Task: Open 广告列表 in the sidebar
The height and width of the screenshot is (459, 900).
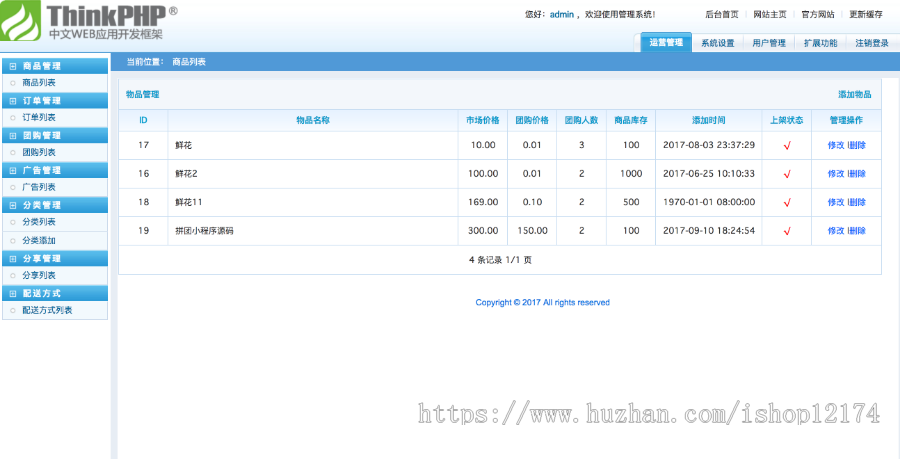Action: click(x=39, y=186)
